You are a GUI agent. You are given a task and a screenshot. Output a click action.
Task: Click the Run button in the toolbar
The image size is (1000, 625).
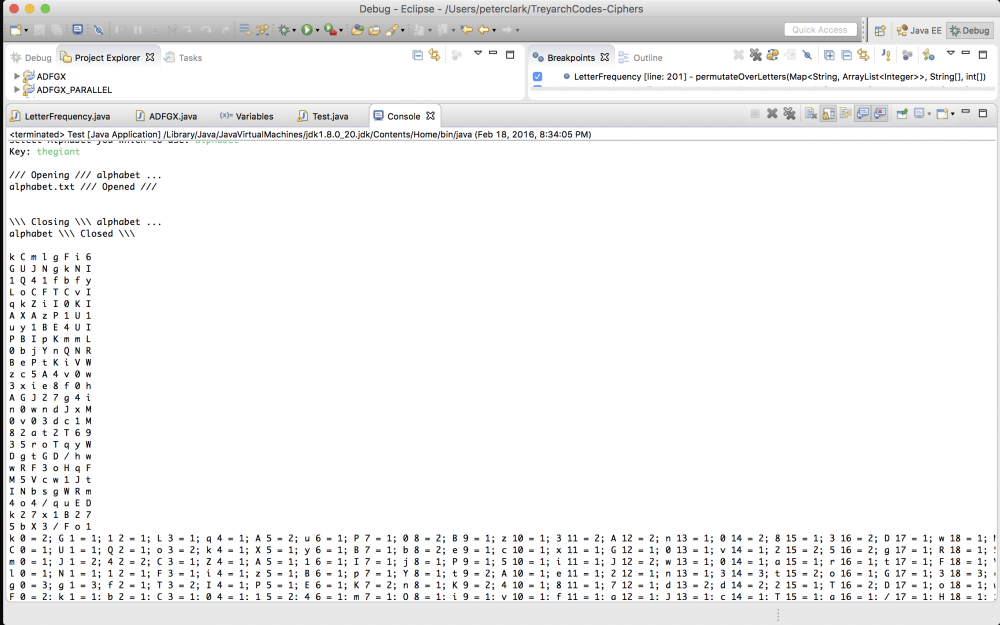(307, 30)
